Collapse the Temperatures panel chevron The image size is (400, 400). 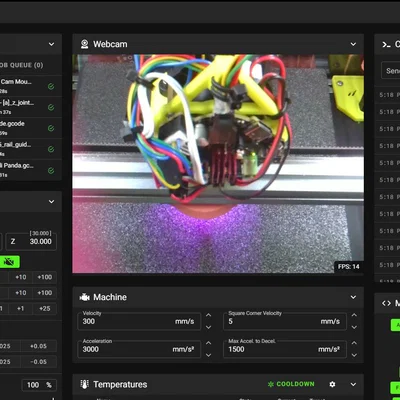pos(353,384)
